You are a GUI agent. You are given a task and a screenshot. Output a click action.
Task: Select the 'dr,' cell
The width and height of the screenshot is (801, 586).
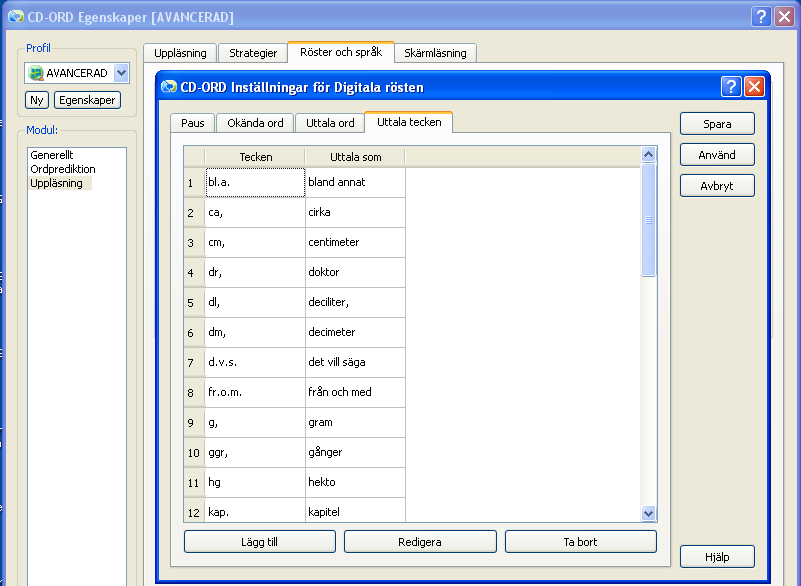(x=255, y=272)
